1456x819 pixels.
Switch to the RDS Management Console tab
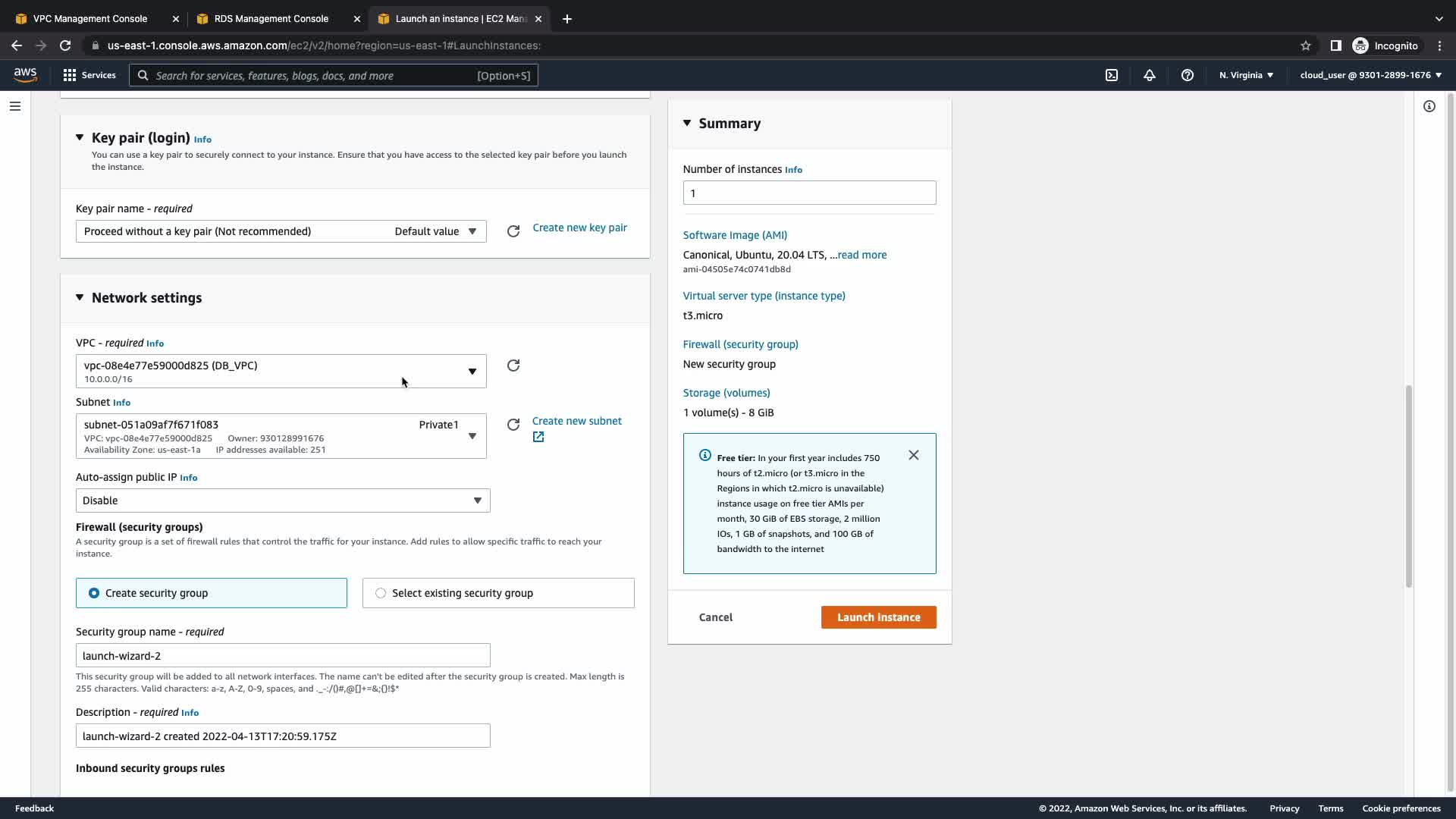[x=271, y=18]
